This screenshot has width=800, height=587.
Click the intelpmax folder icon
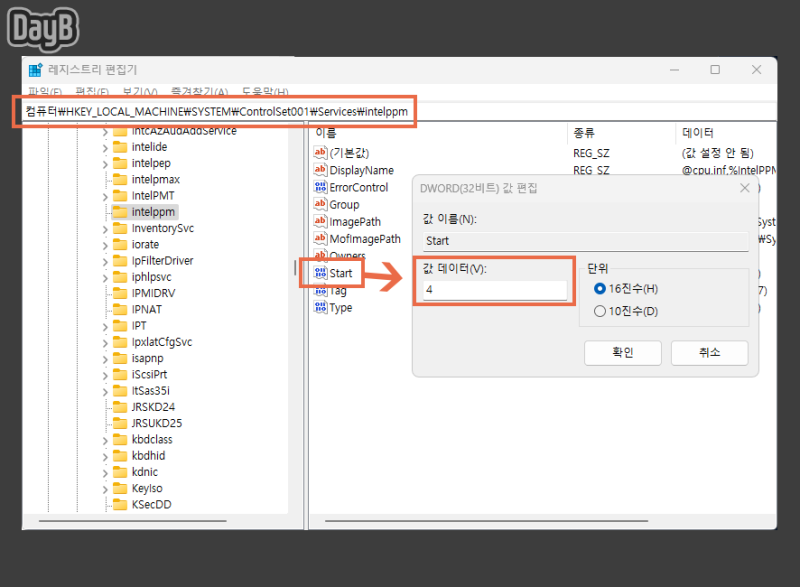click(x=120, y=180)
